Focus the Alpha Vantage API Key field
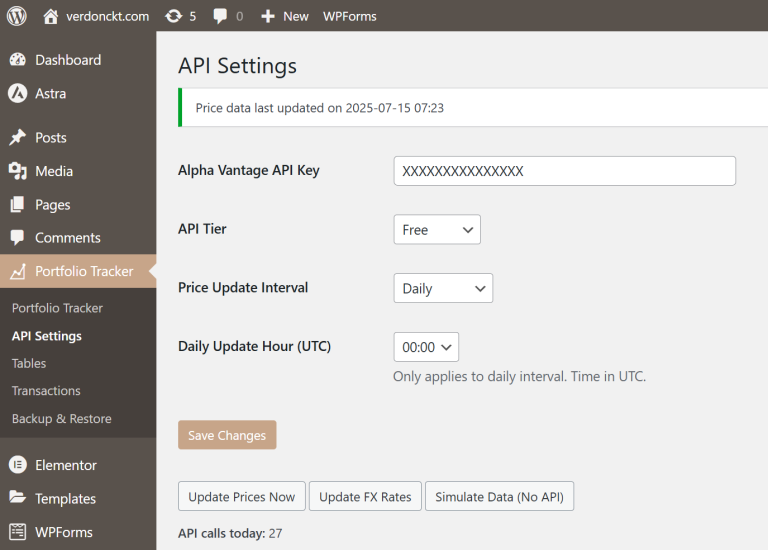The width and height of the screenshot is (768, 550). coord(565,171)
